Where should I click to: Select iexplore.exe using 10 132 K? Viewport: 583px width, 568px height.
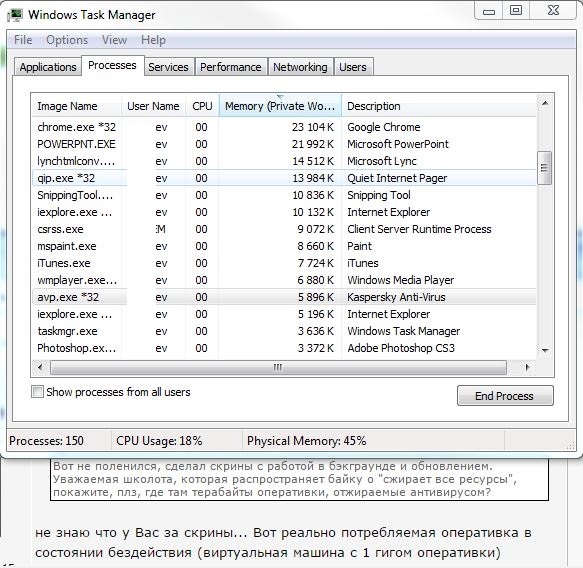pyautogui.click(x=284, y=212)
